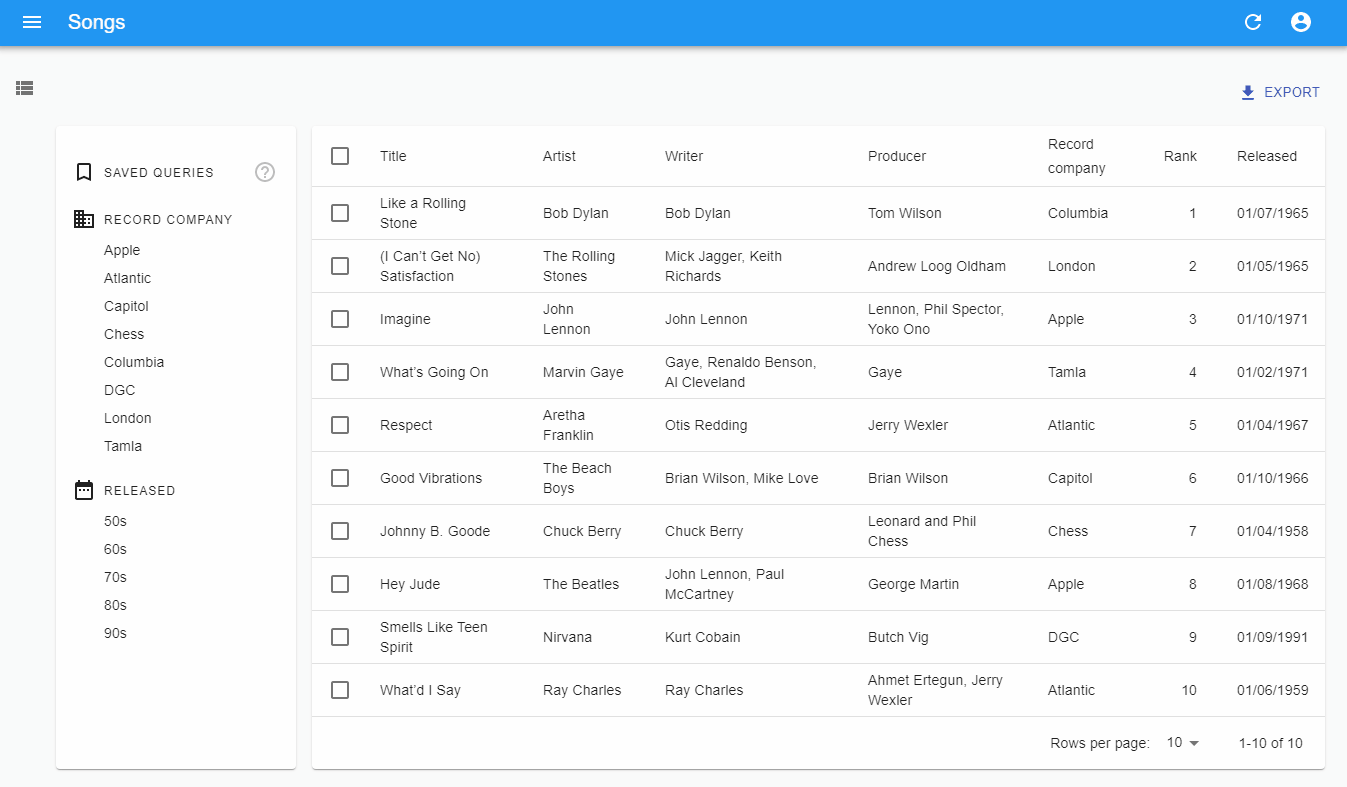Image resolution: width=1347 pixels, height=787 pixels.
Task: Select the 90s released filter
Action: [x=113, y=632]
